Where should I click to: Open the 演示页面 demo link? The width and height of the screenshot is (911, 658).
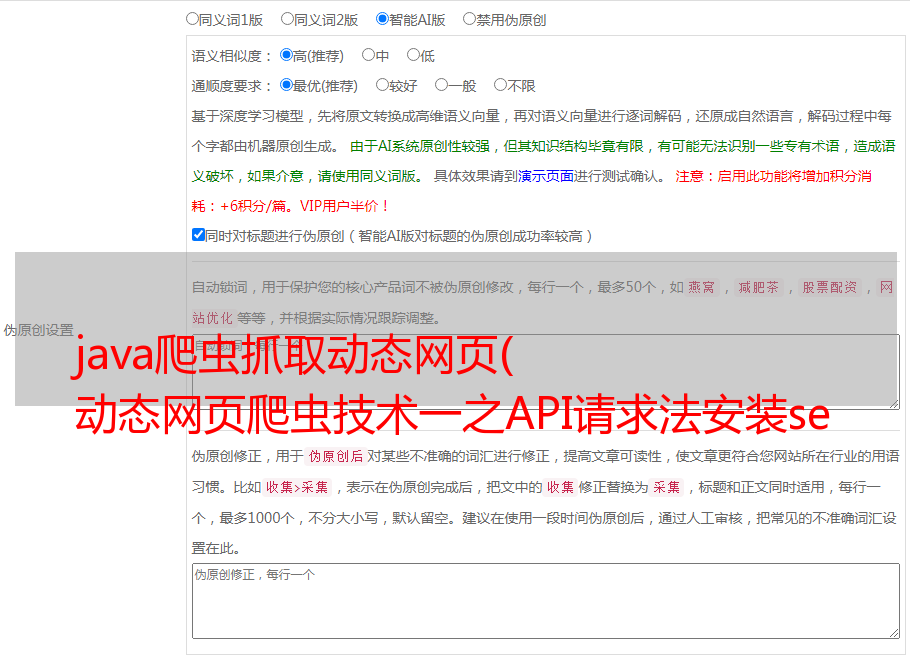[x=545, y=176]
